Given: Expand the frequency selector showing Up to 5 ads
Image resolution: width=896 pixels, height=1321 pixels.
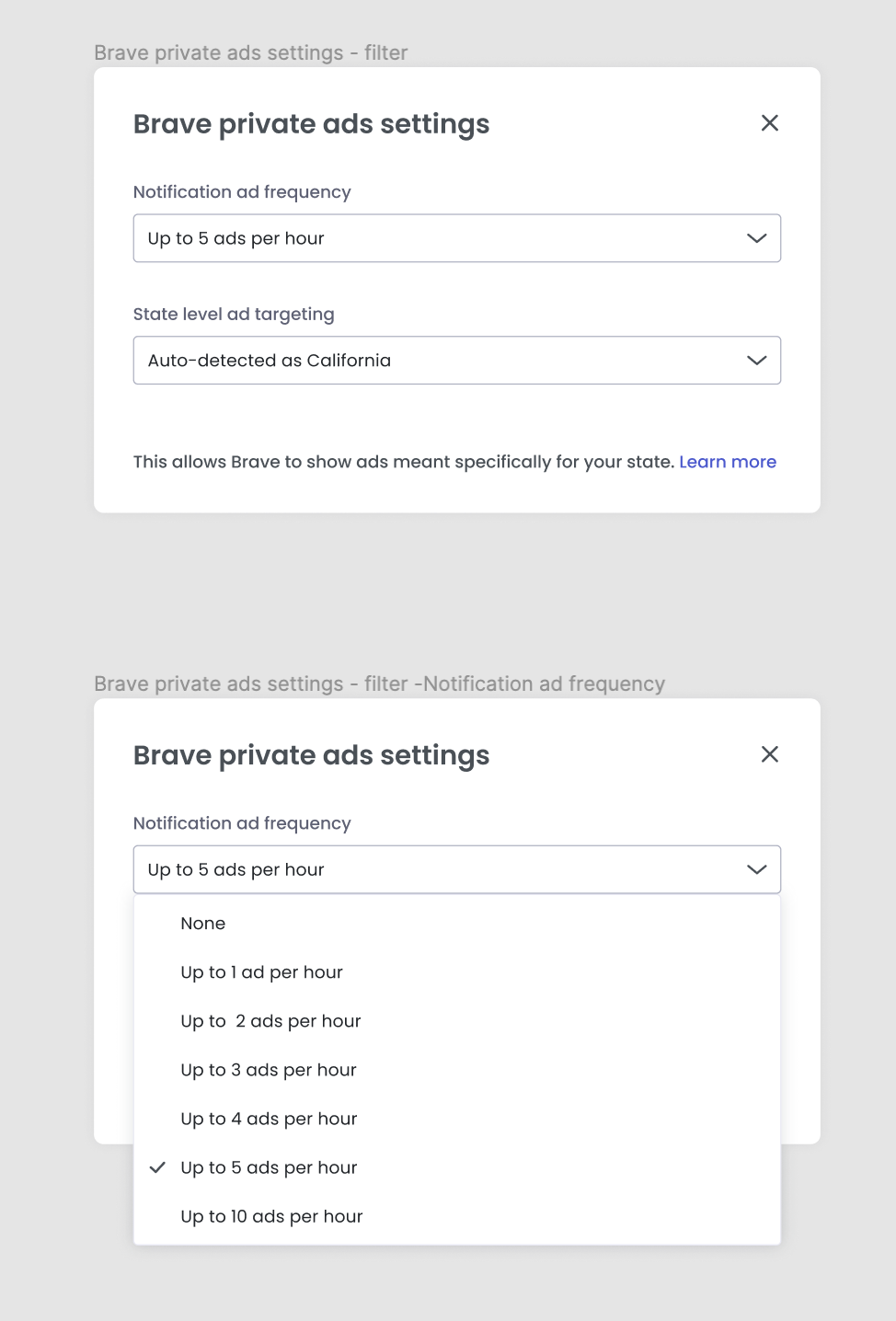Looking at the screenshot, I should coord(457,868).
